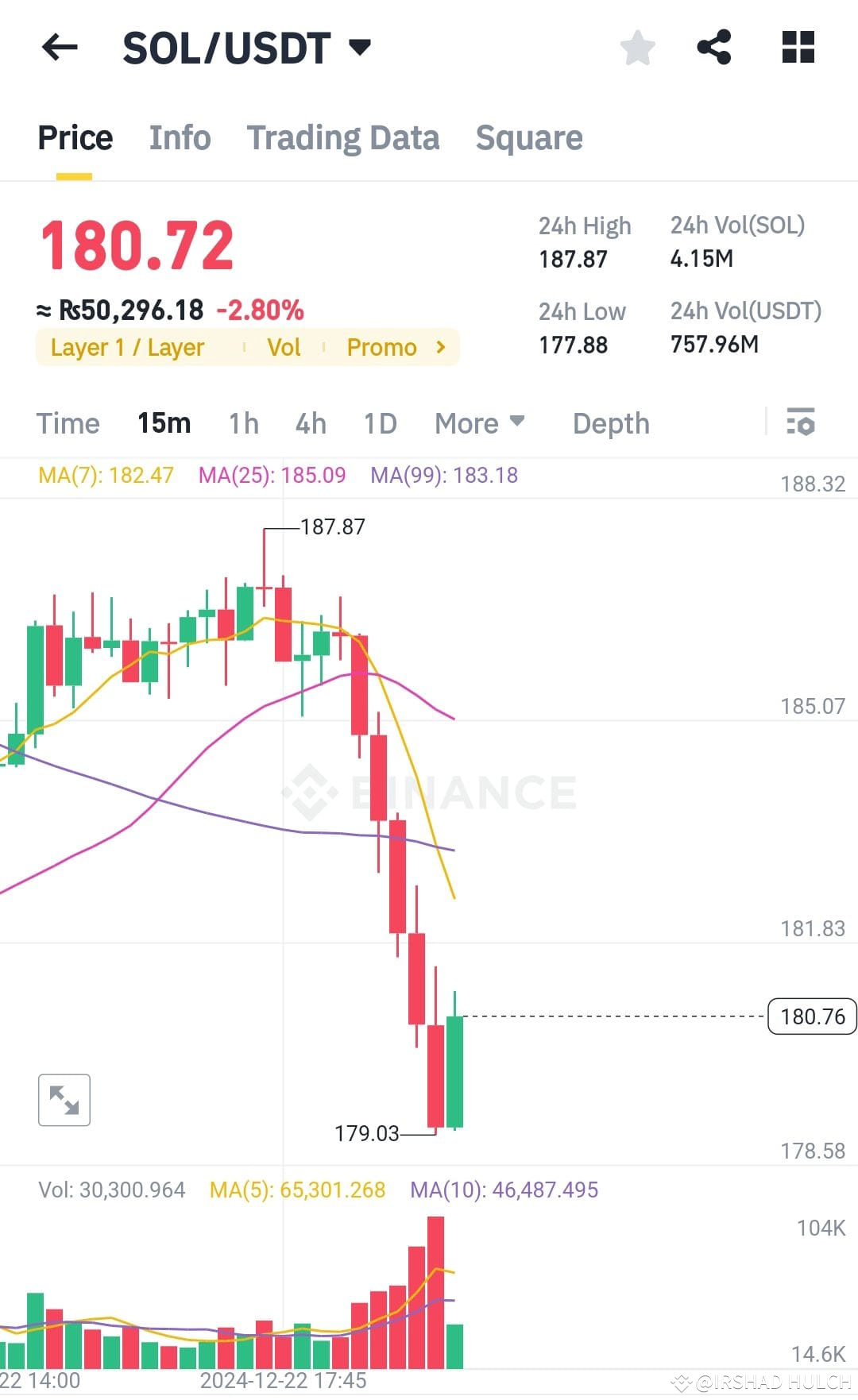Expand chart to fullscreen
The image size is (858, 1400).
(64, 1099)
